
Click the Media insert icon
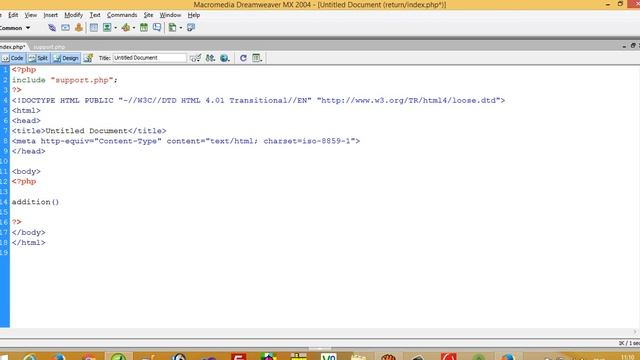(126, 28)
